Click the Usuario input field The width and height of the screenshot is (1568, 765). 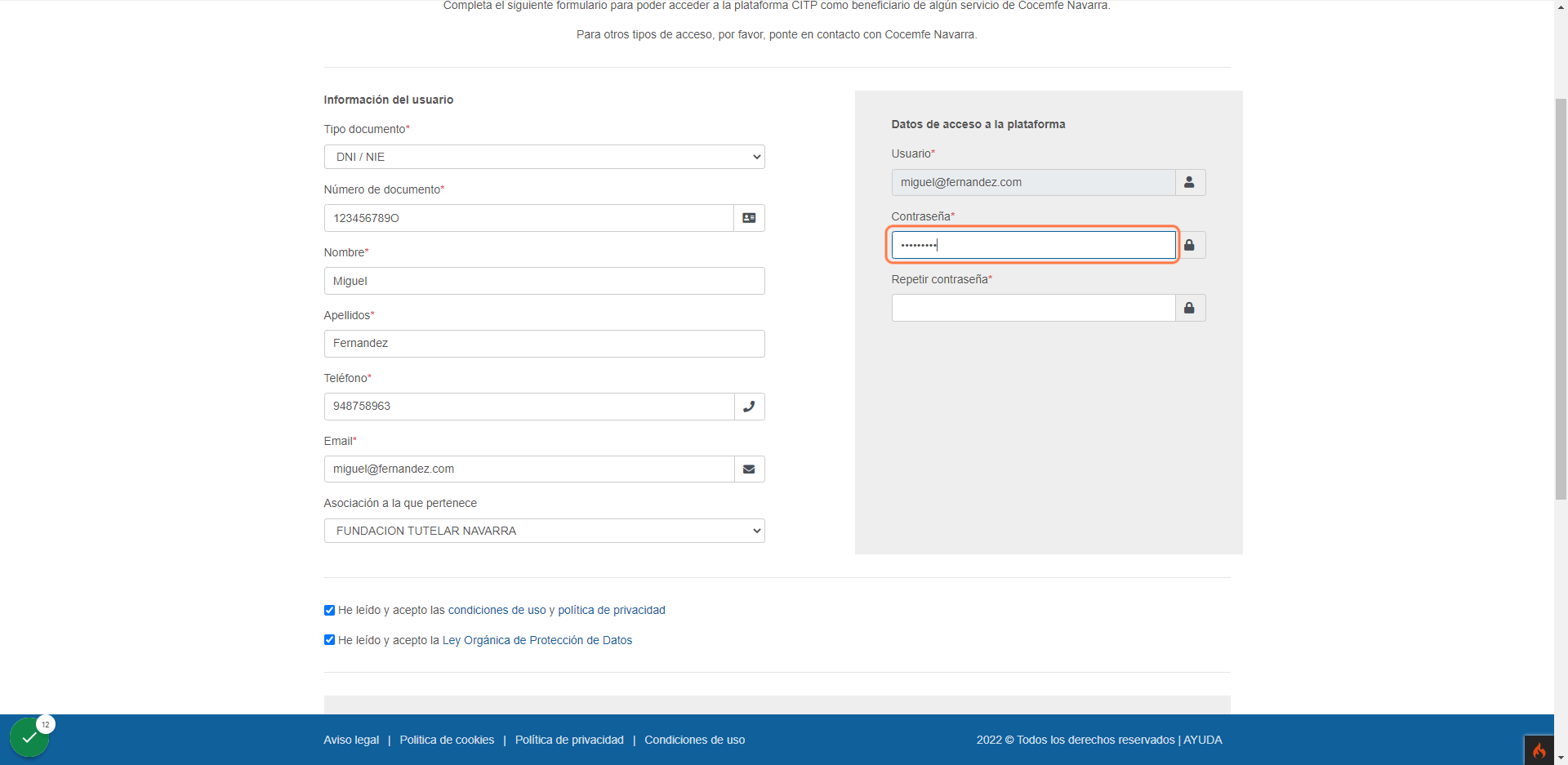tap(1033, 182)
